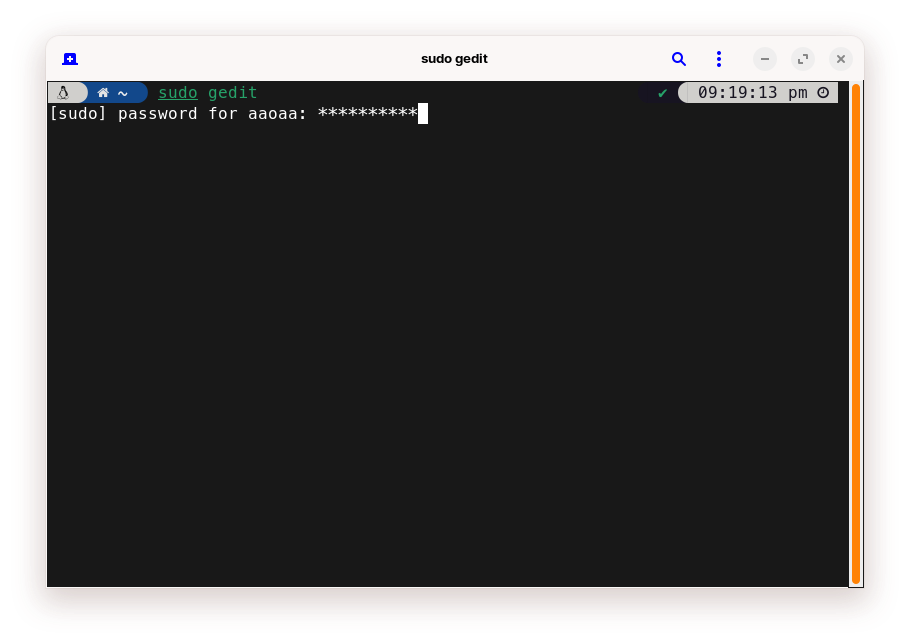
Task: Click the search magnifier icon
Action: (x=679, y=59)
